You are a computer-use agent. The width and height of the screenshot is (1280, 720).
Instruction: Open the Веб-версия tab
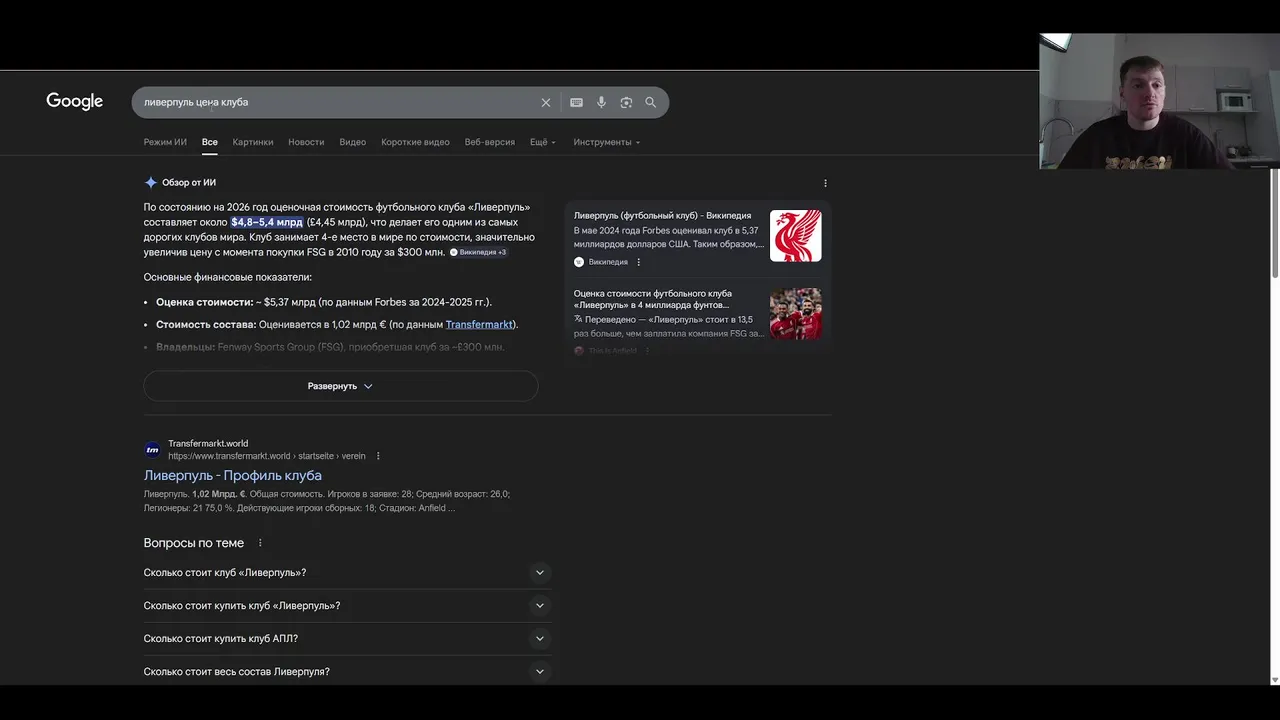click(x=490, y=142)
